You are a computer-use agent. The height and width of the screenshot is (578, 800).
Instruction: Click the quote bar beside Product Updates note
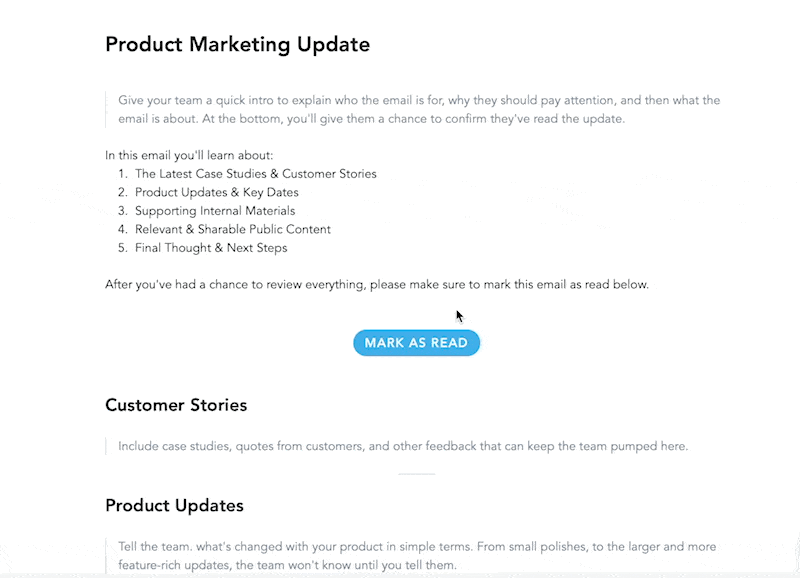[106, 556]
